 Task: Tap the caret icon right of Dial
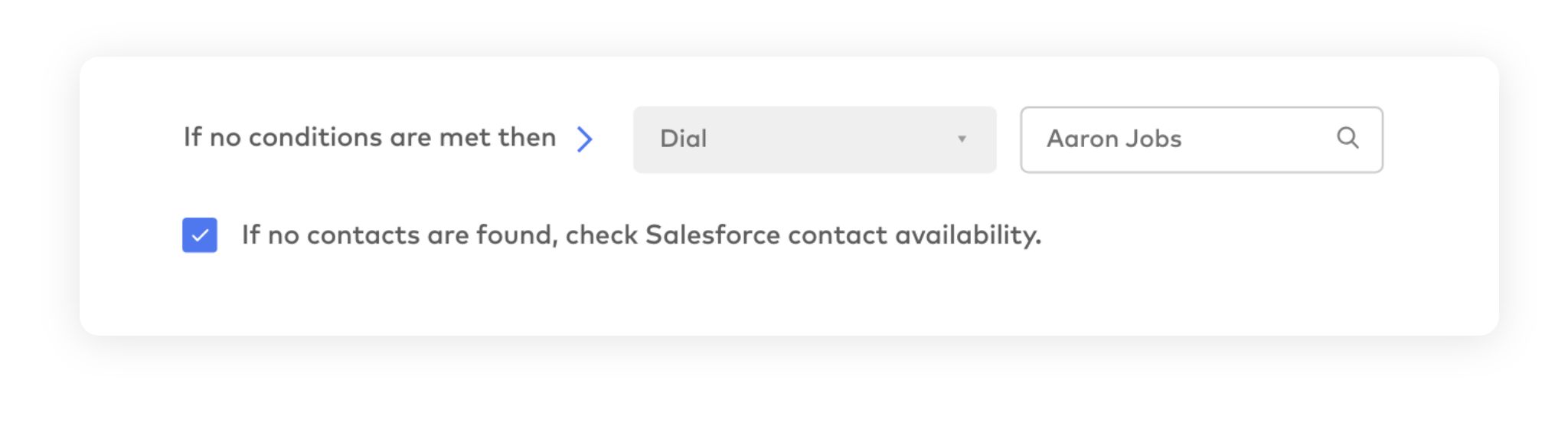962,139
